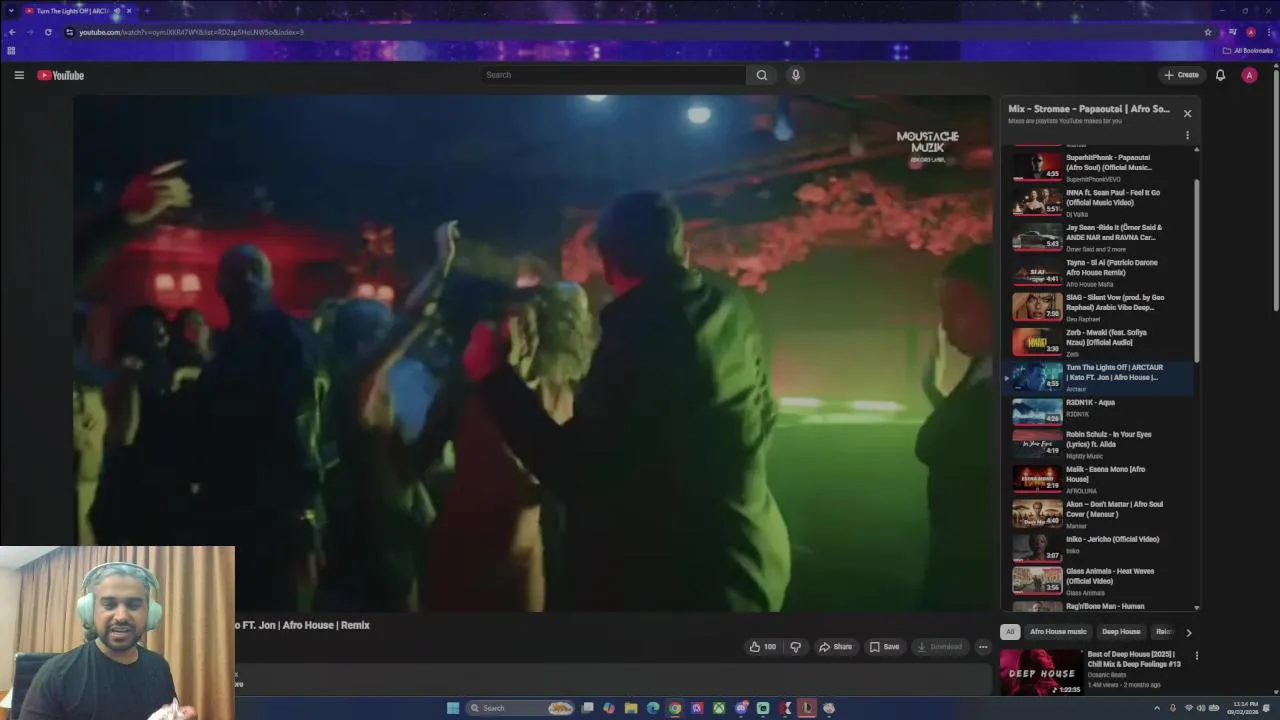The image size is (1280, 720).
Task: Reload the page in browser
Action: [x=48, y=32]
